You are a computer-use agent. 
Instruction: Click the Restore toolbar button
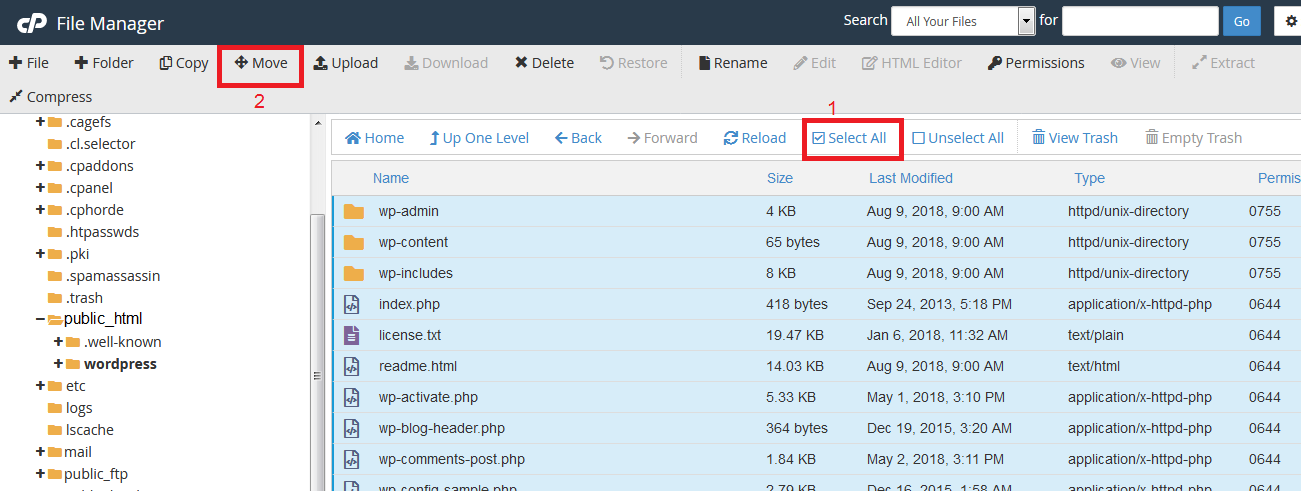point(633,63)
